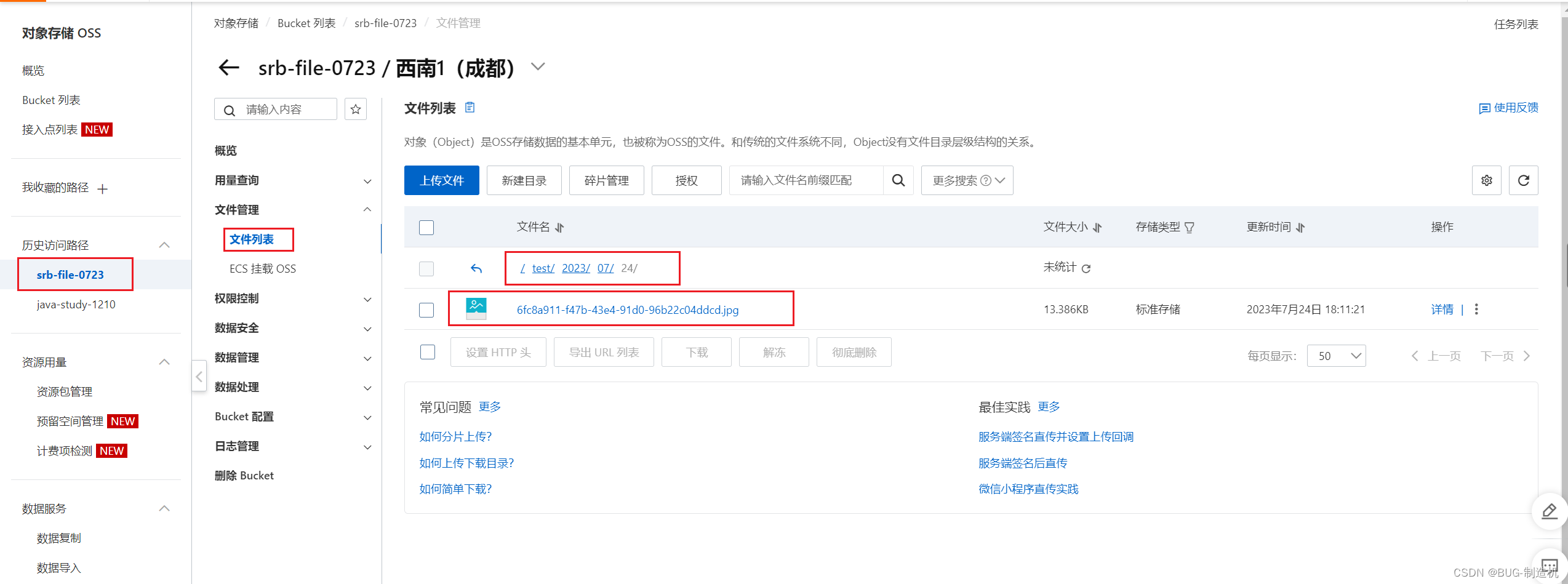Viewport: 1568px width, 584px height.
Task: Expand the 数据管理 menu section
Action: click(367, 359)
